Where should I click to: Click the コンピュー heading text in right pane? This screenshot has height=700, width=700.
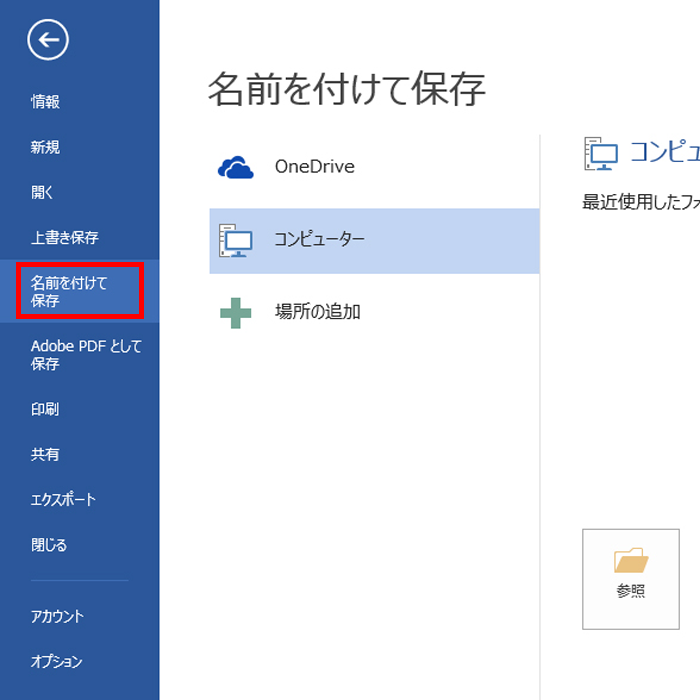(663, 152)
